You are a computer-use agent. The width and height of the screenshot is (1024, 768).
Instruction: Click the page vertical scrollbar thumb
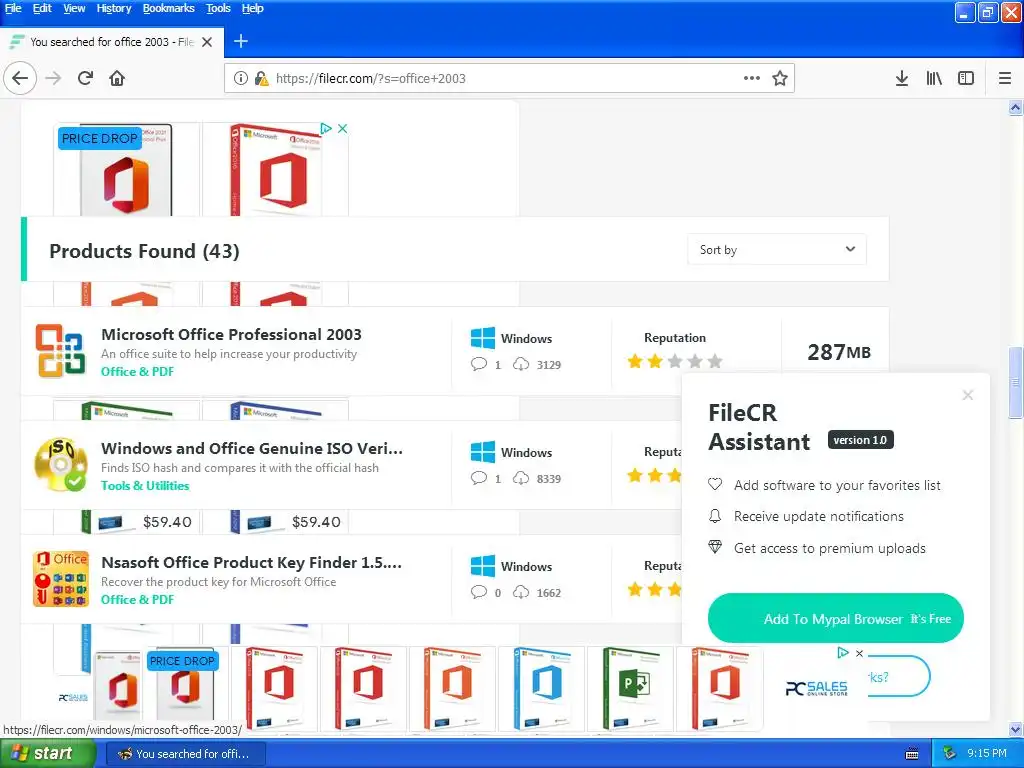tap(1016, 383)
